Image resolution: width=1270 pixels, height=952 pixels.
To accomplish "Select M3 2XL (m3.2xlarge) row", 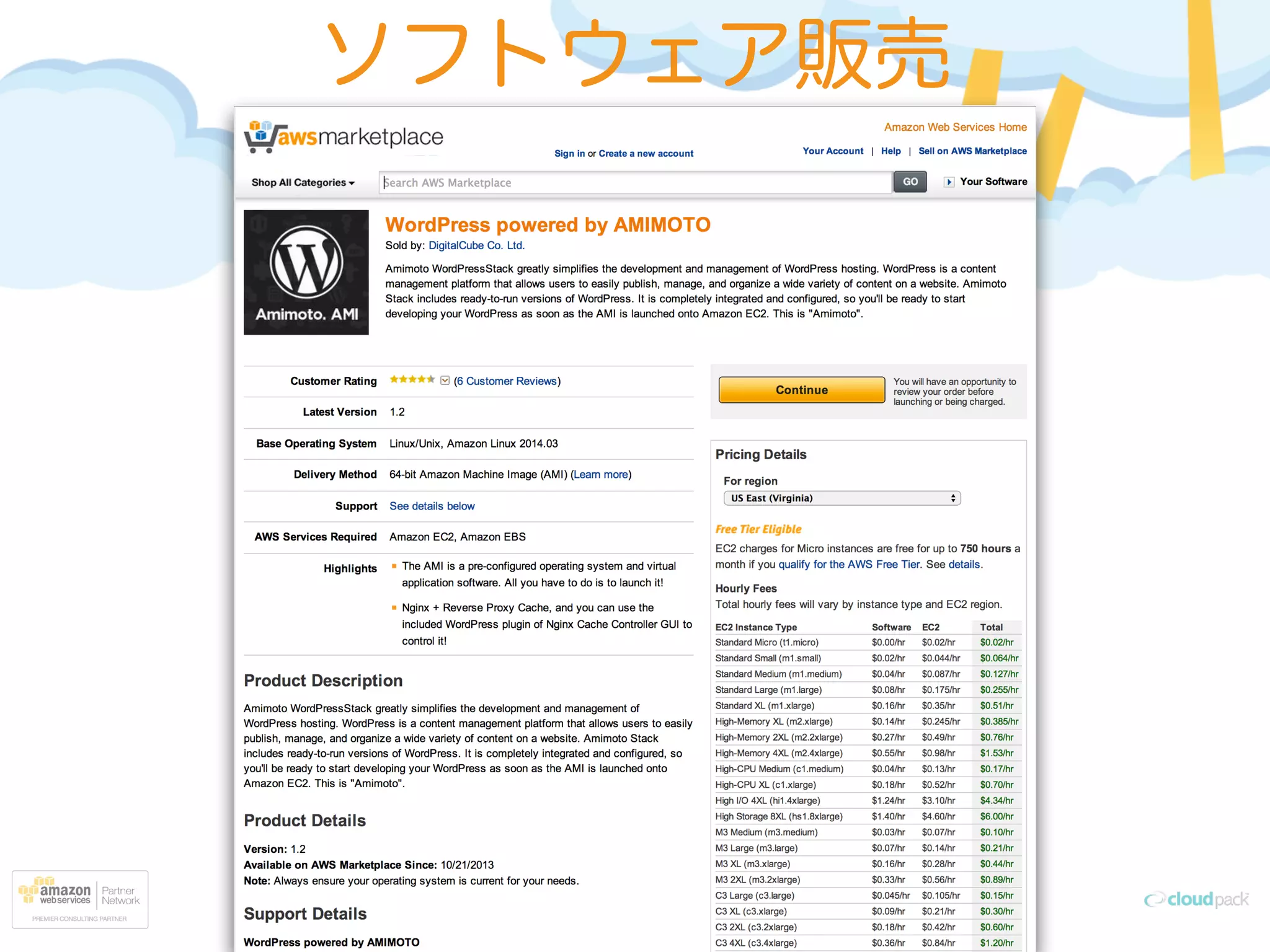I will point(868,879).
